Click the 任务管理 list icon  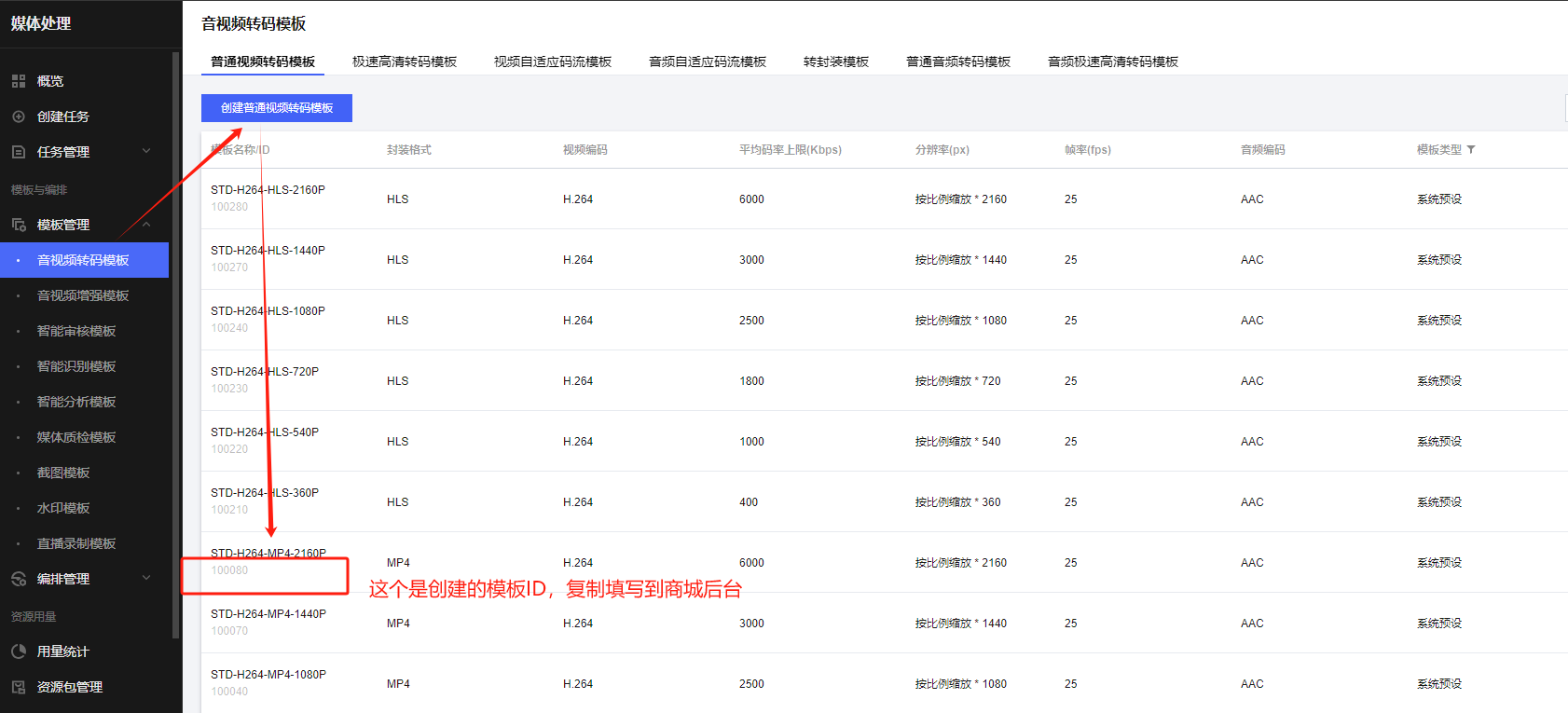click(19, 152)
